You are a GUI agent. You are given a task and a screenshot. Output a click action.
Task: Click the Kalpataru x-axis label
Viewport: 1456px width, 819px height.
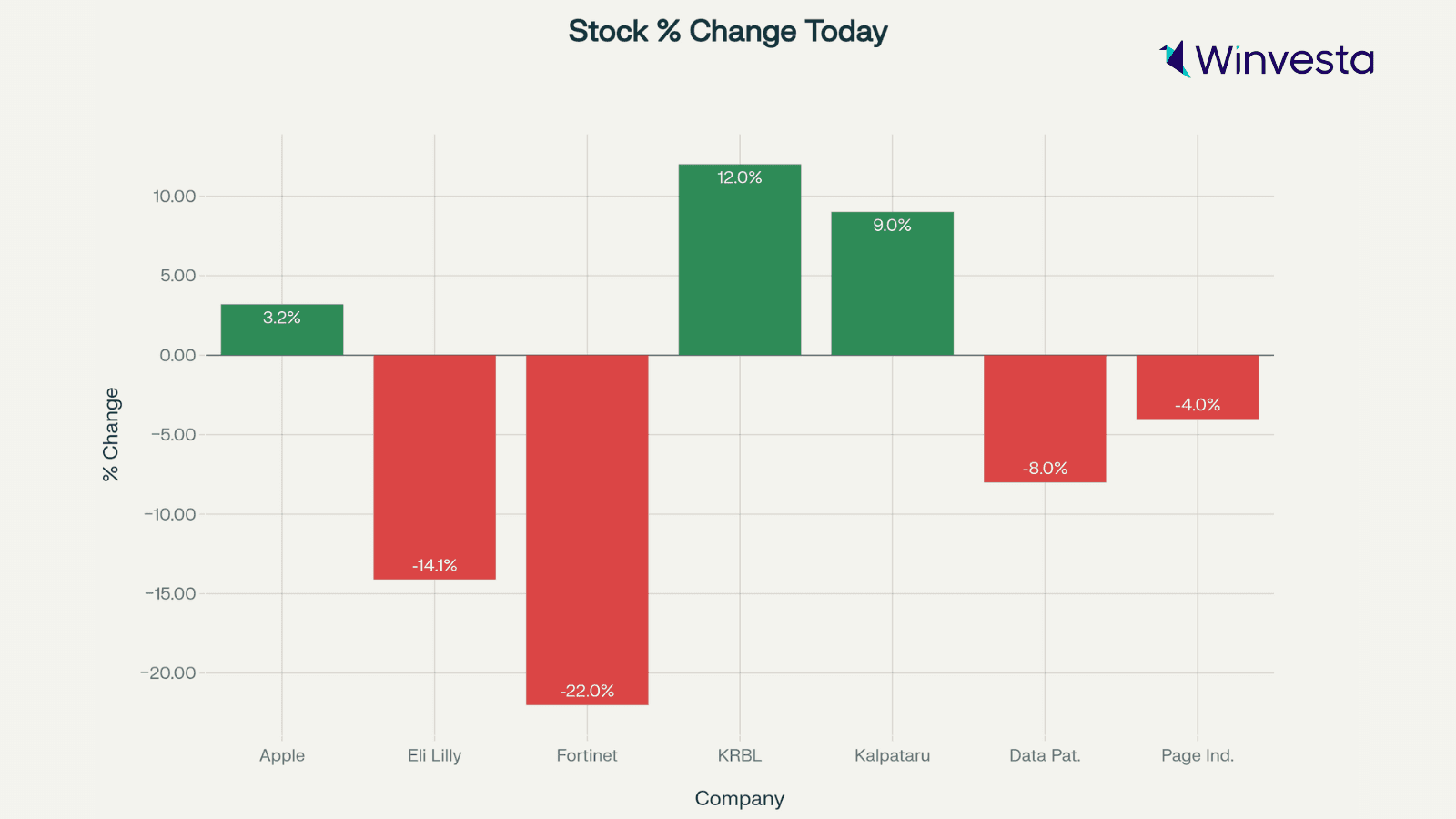tap(892, 755)
